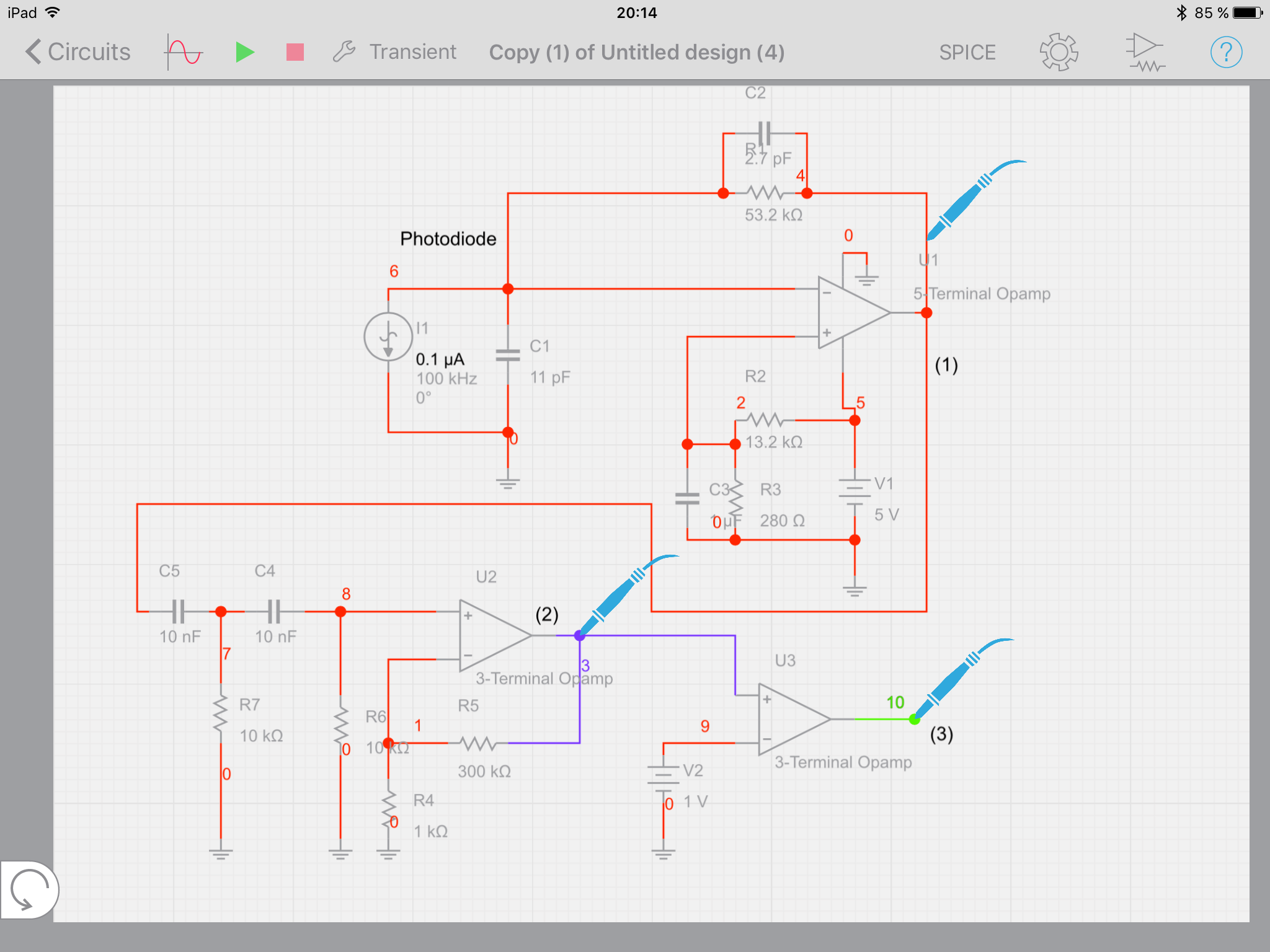Select voltage source V1 5 V symbol
This screenshot has height=952, width=1270.
855,493
